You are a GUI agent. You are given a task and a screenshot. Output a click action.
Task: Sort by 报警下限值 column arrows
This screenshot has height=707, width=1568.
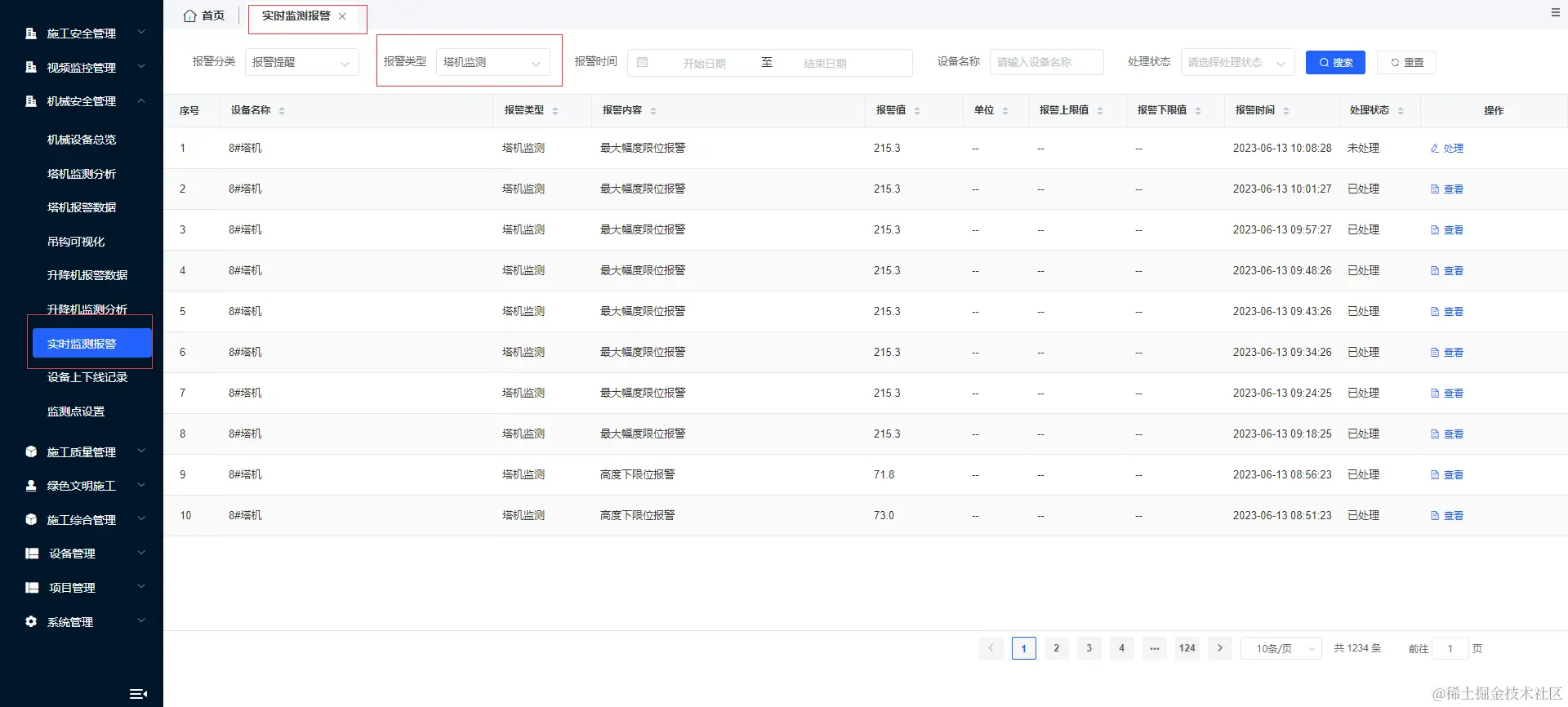tap(1198, 111)
